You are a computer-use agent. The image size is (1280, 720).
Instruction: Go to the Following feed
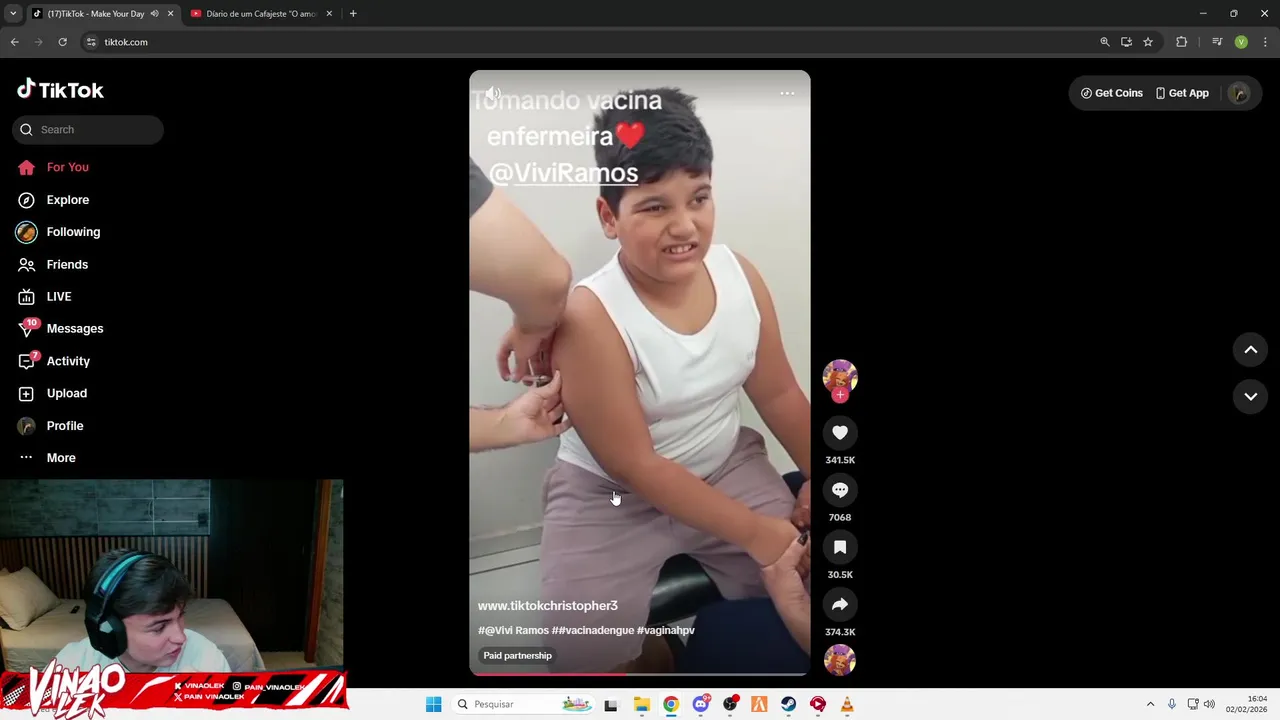58,232
